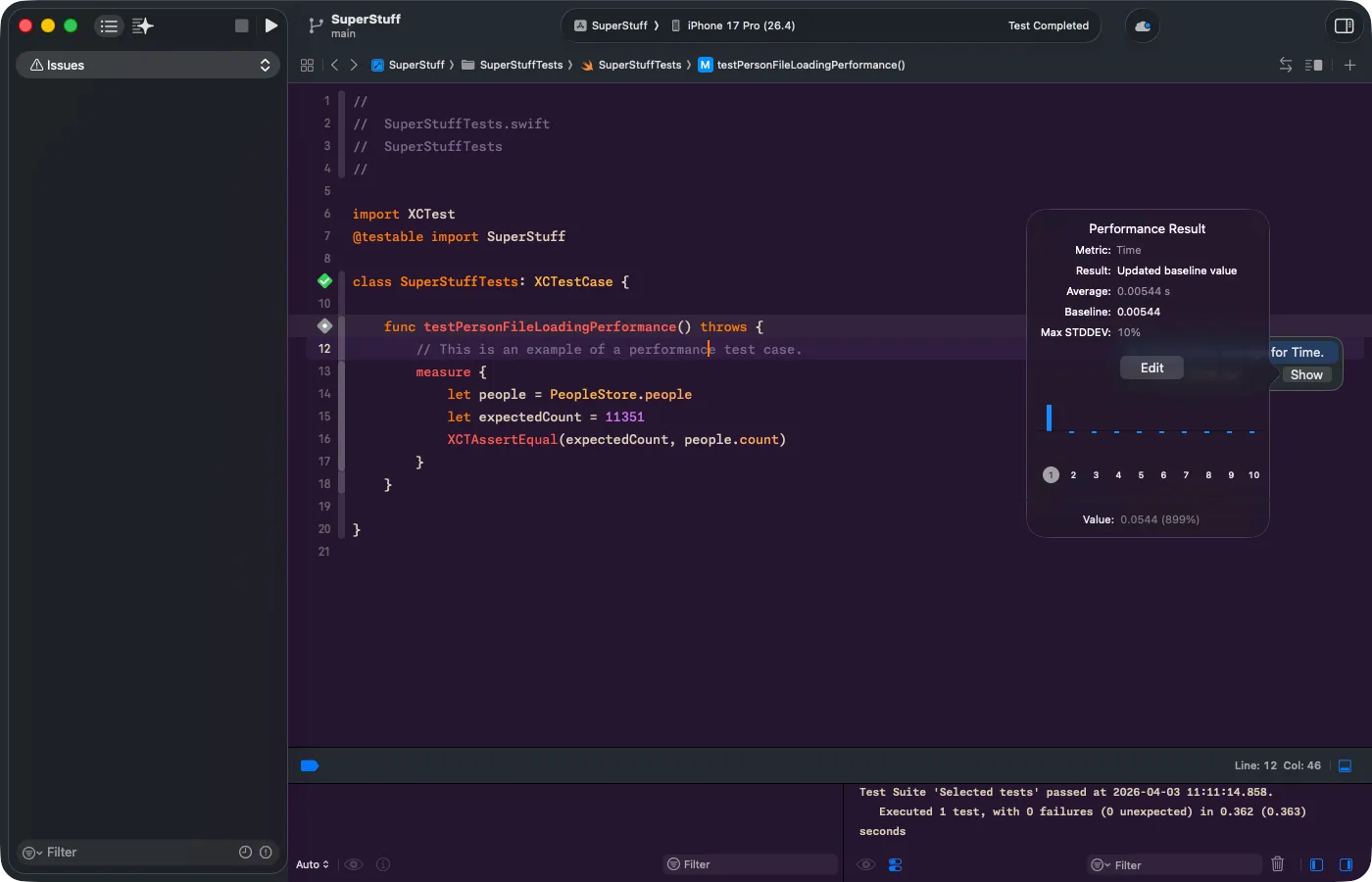Click the Edit button in Performance Result
The image size is (1372, 882).
(1151, 367)
